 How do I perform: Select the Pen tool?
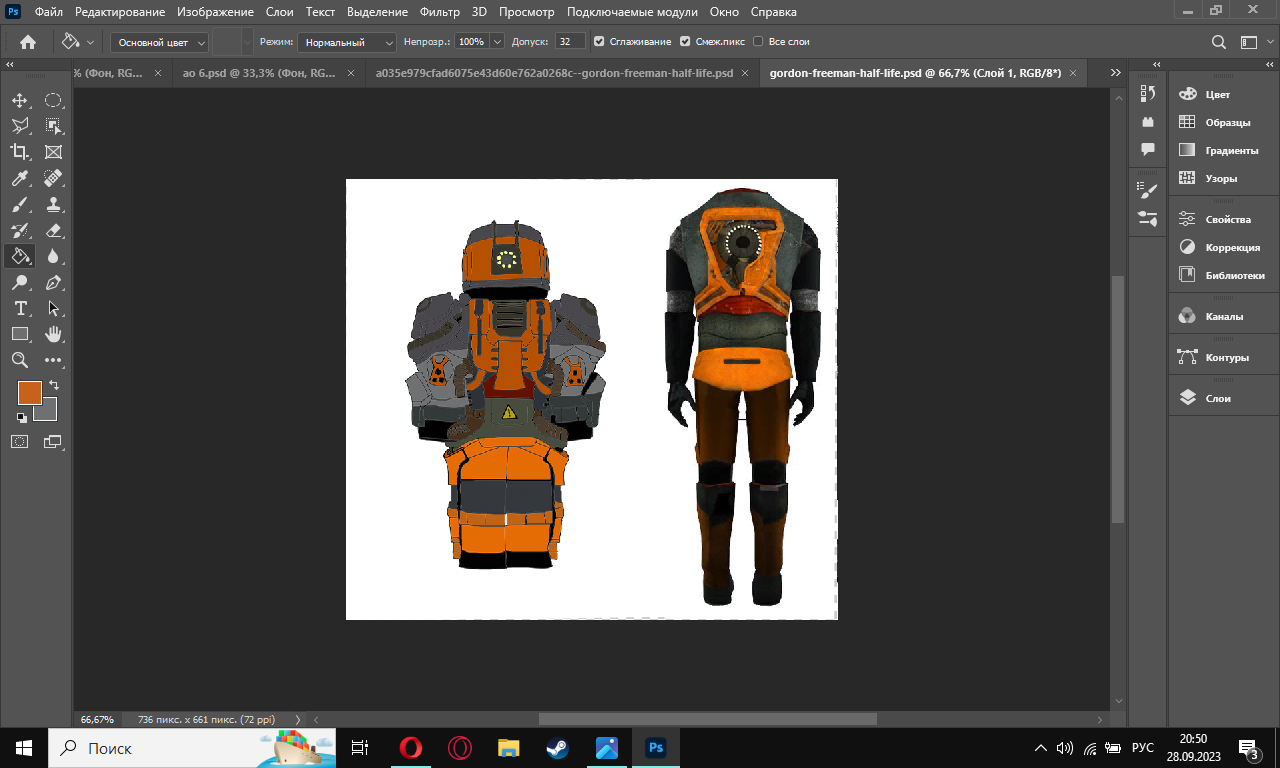tap(53, 282)
